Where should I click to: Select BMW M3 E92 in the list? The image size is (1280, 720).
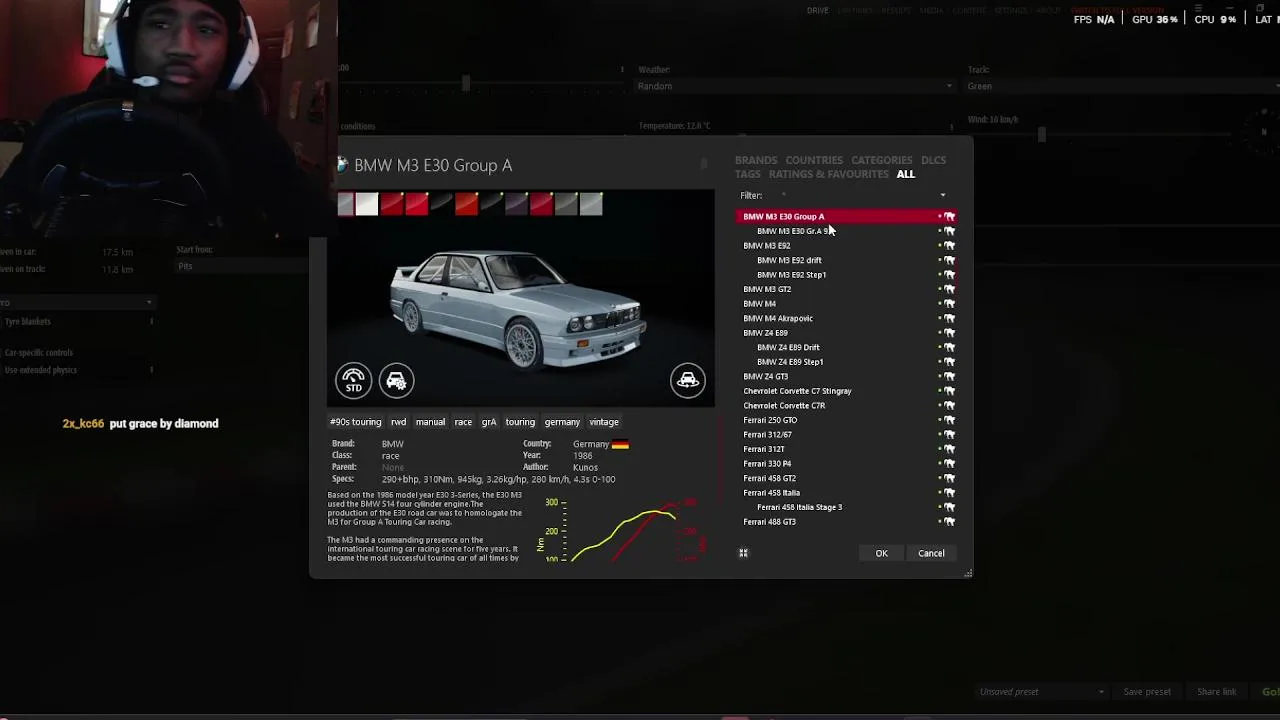846,245
